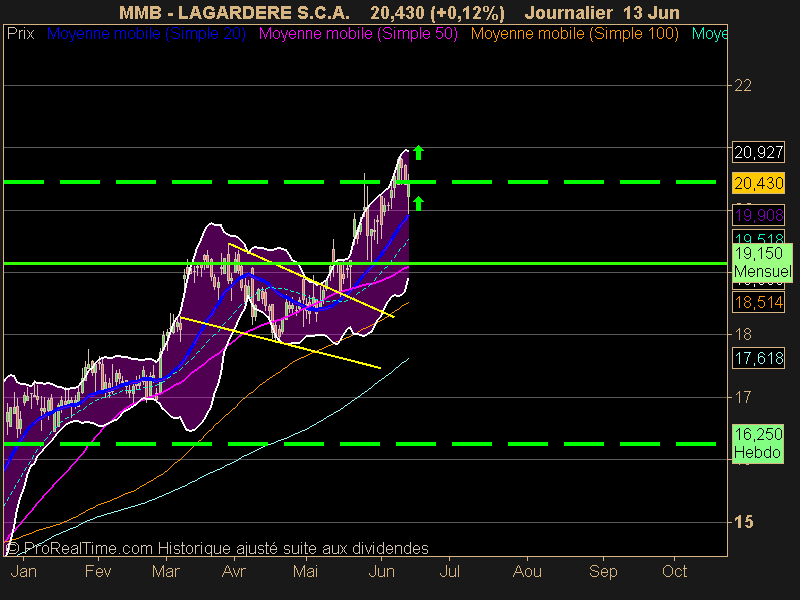The width and height of the screenshot is (800, 600).
Task: Click the Oct label on time axis
Action: [674, 571]
